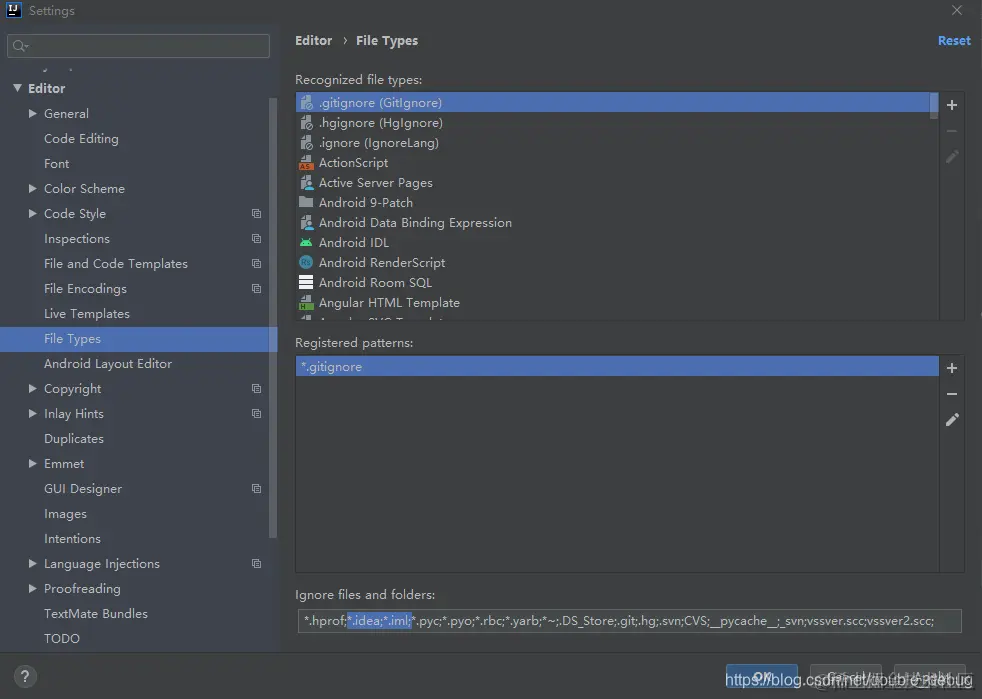The height and width of the screenshot is (699, 982).
Task: Open Android Layout Editor settings
Action: [108, 364]
